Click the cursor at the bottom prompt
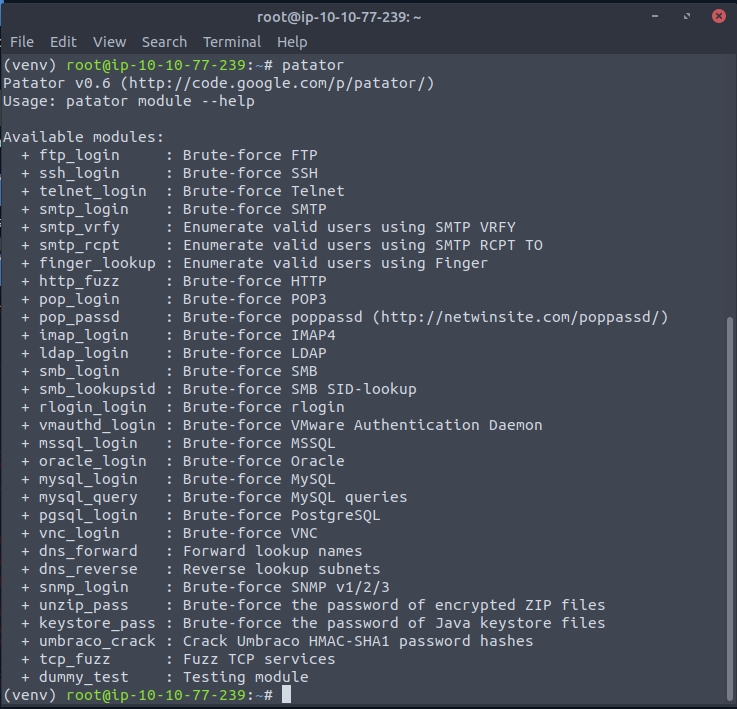Screen dimensions: 737x709 [286, 694]
